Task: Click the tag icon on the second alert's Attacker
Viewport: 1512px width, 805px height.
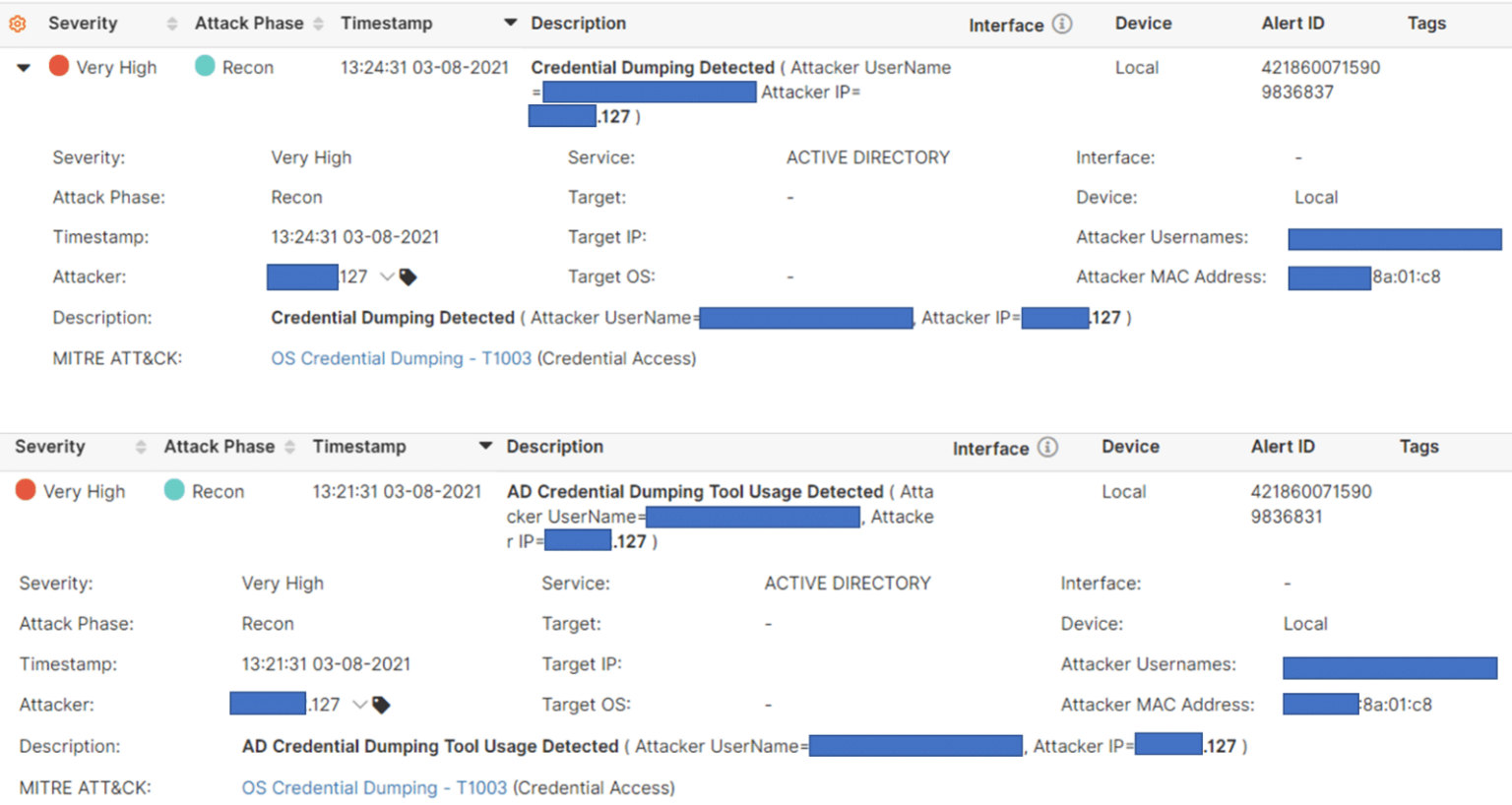Action: pos(382,704)
